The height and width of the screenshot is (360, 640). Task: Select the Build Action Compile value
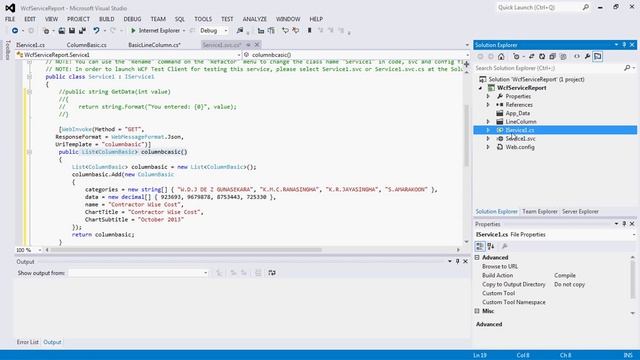565,276
